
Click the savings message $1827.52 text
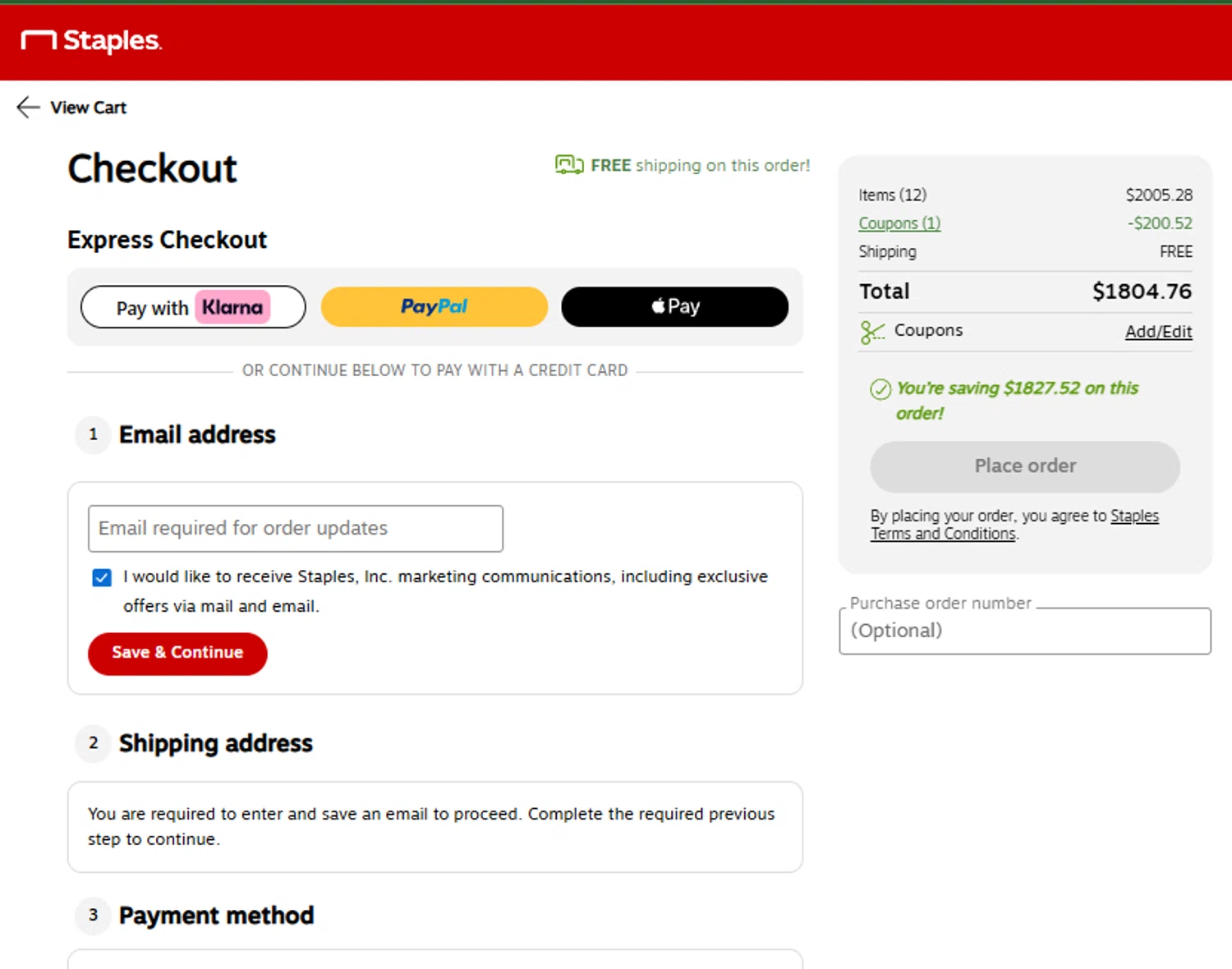click(x=1017, y=400)
